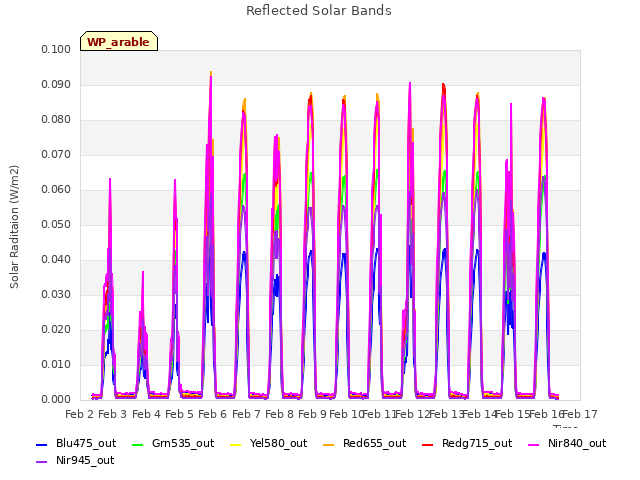Click the Feb 2 x-axis tick label
This screenshot has height=480, width=640.
[80, 414]
